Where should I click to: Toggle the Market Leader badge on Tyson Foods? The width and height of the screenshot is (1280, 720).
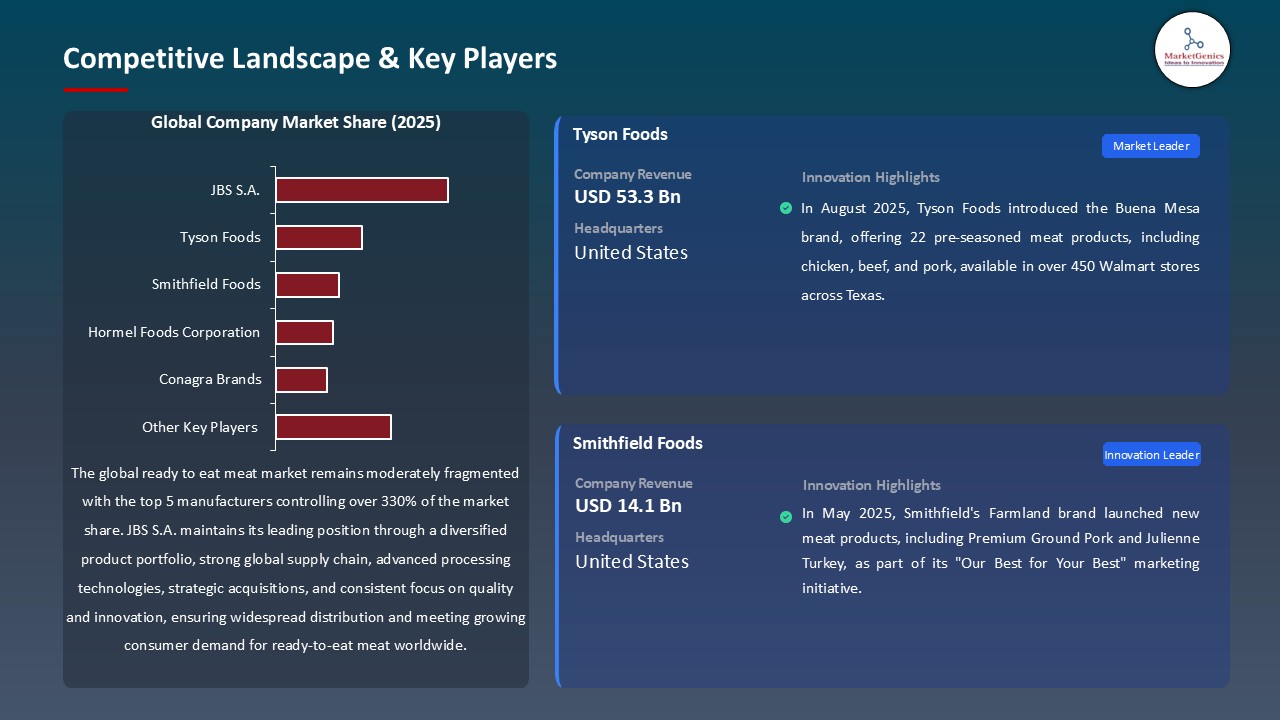click(x=1150, y=146)
